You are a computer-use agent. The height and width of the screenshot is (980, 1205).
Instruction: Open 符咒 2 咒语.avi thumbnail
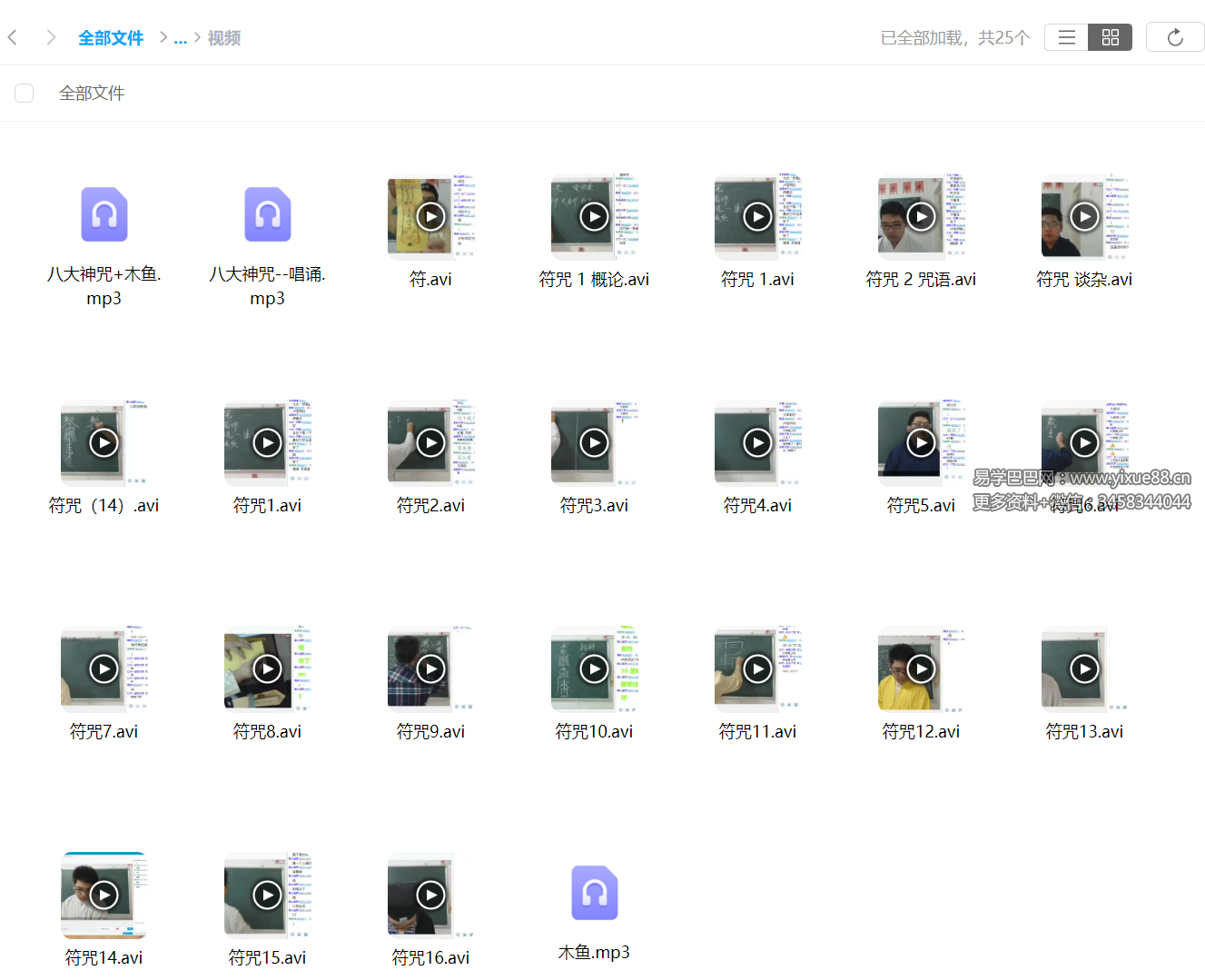pyautogui.click(x=921, y=216)
